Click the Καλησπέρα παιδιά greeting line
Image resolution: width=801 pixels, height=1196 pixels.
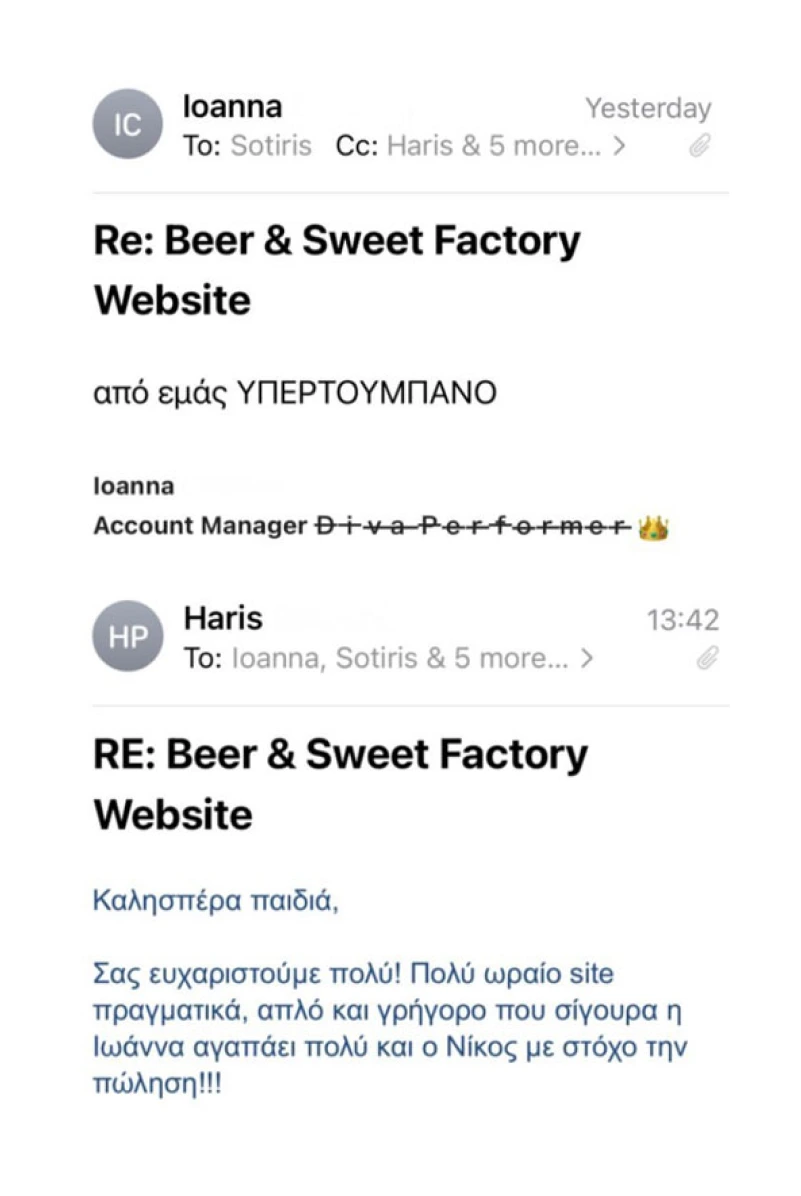pos(216,901)
